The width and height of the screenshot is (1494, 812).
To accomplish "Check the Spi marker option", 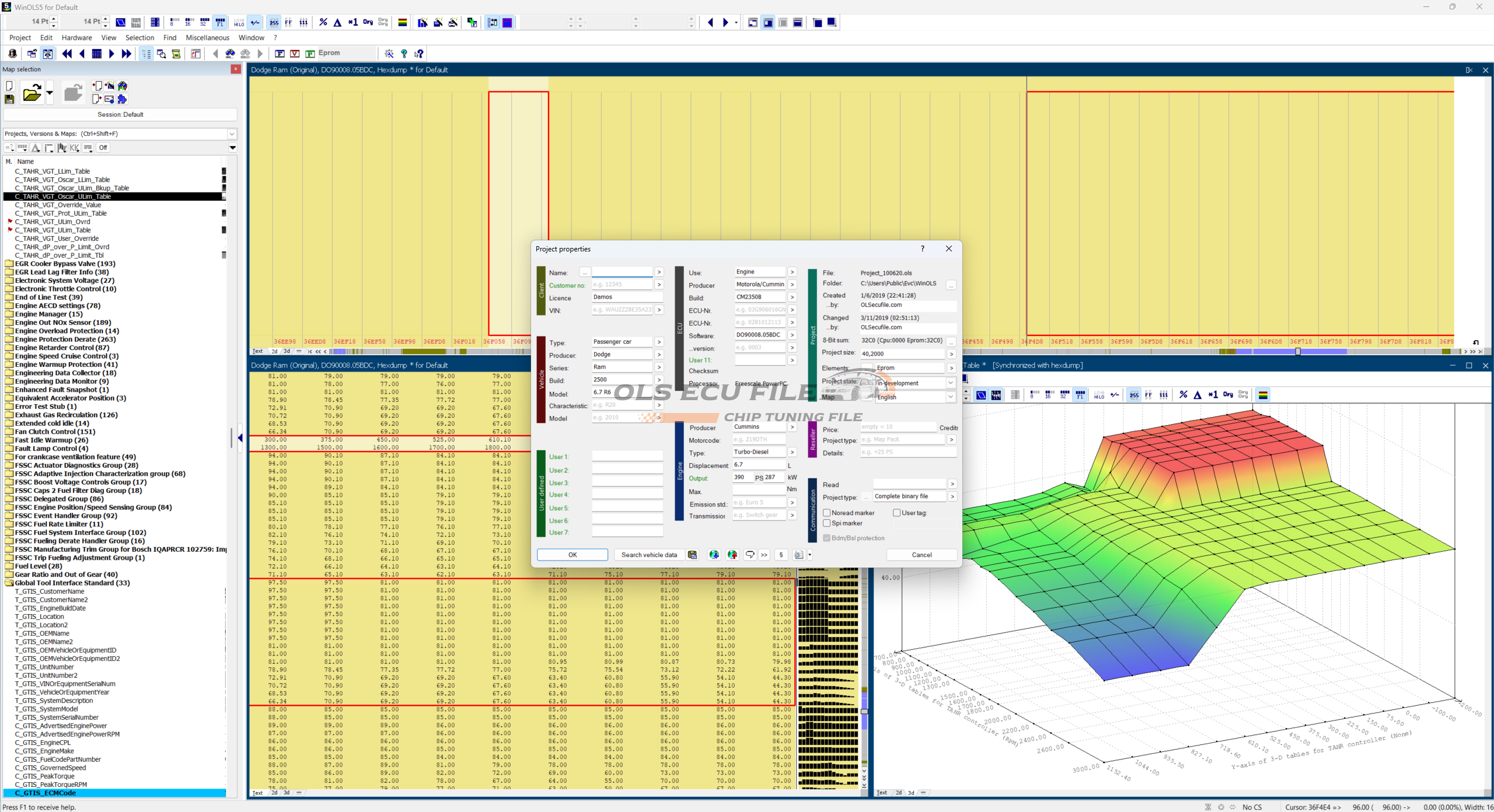I will click(x=827, y=523).
